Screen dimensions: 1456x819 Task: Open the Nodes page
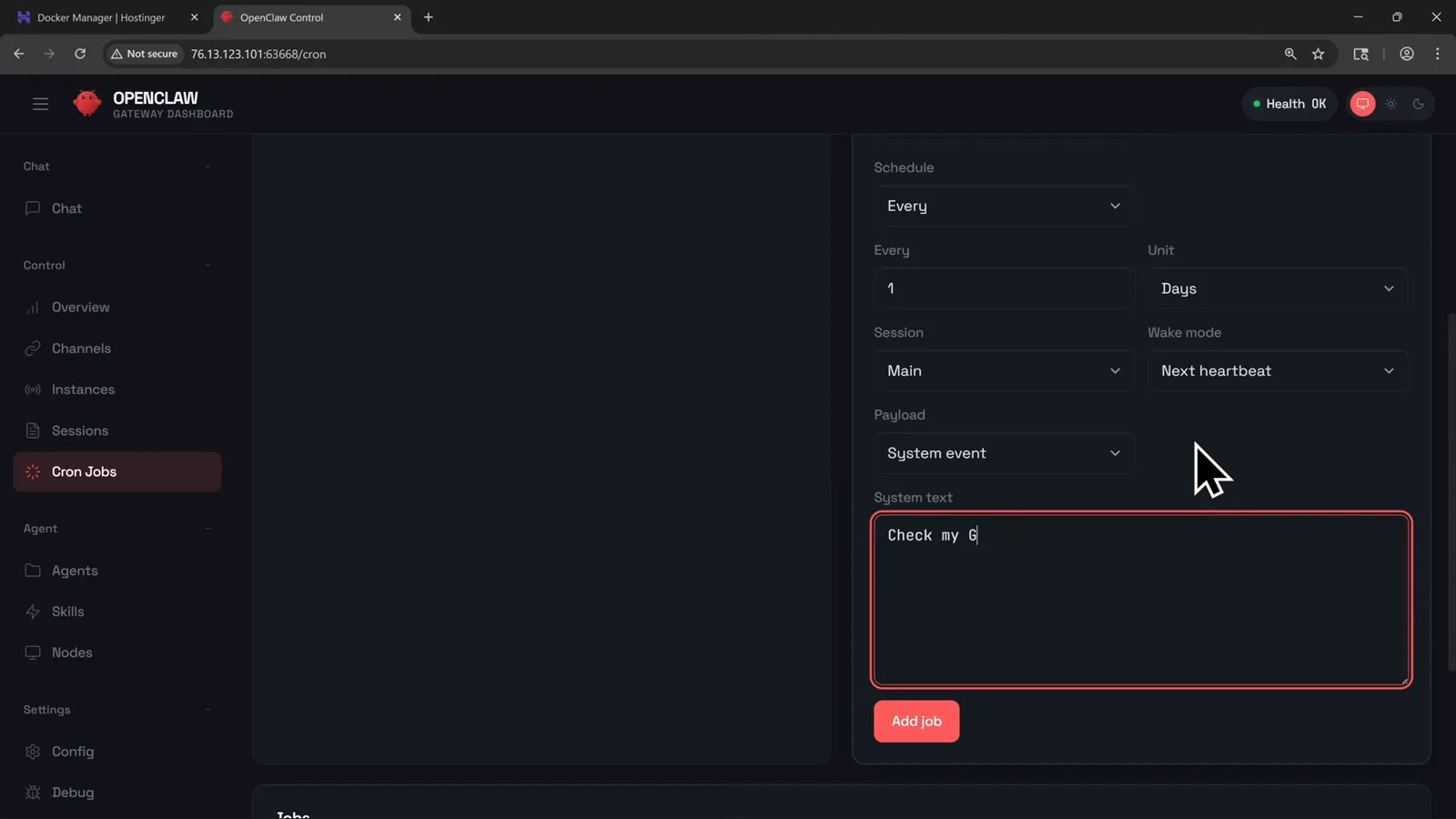click(x=117, y=652)
